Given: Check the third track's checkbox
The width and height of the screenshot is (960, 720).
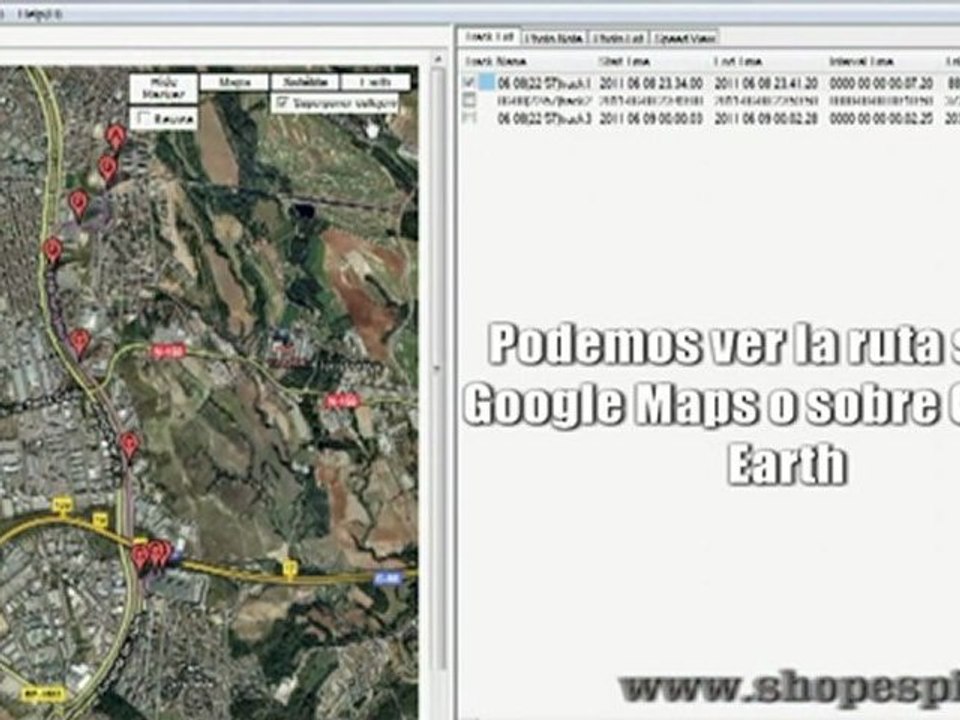Looking at the screenshot, I should click(x=470, y=118).
